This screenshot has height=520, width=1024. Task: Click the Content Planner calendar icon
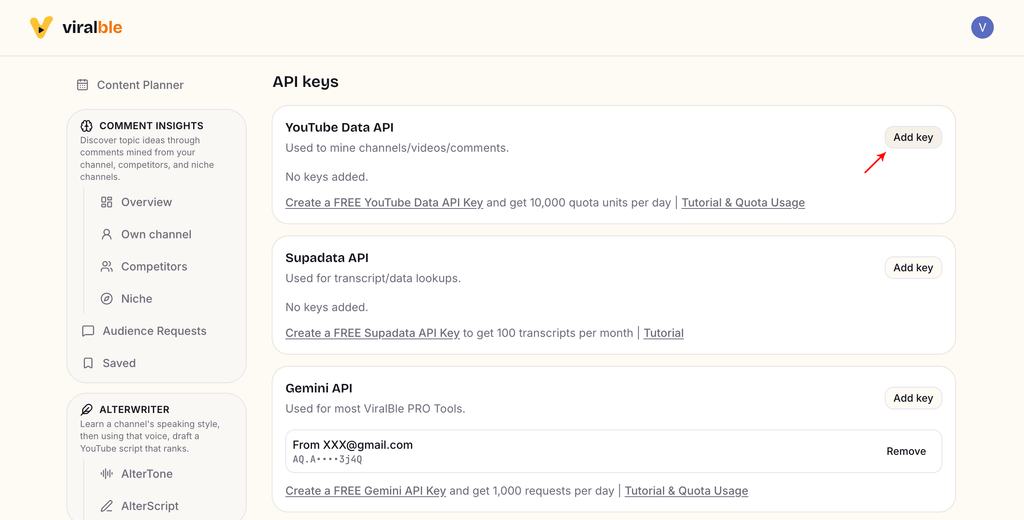82,85
